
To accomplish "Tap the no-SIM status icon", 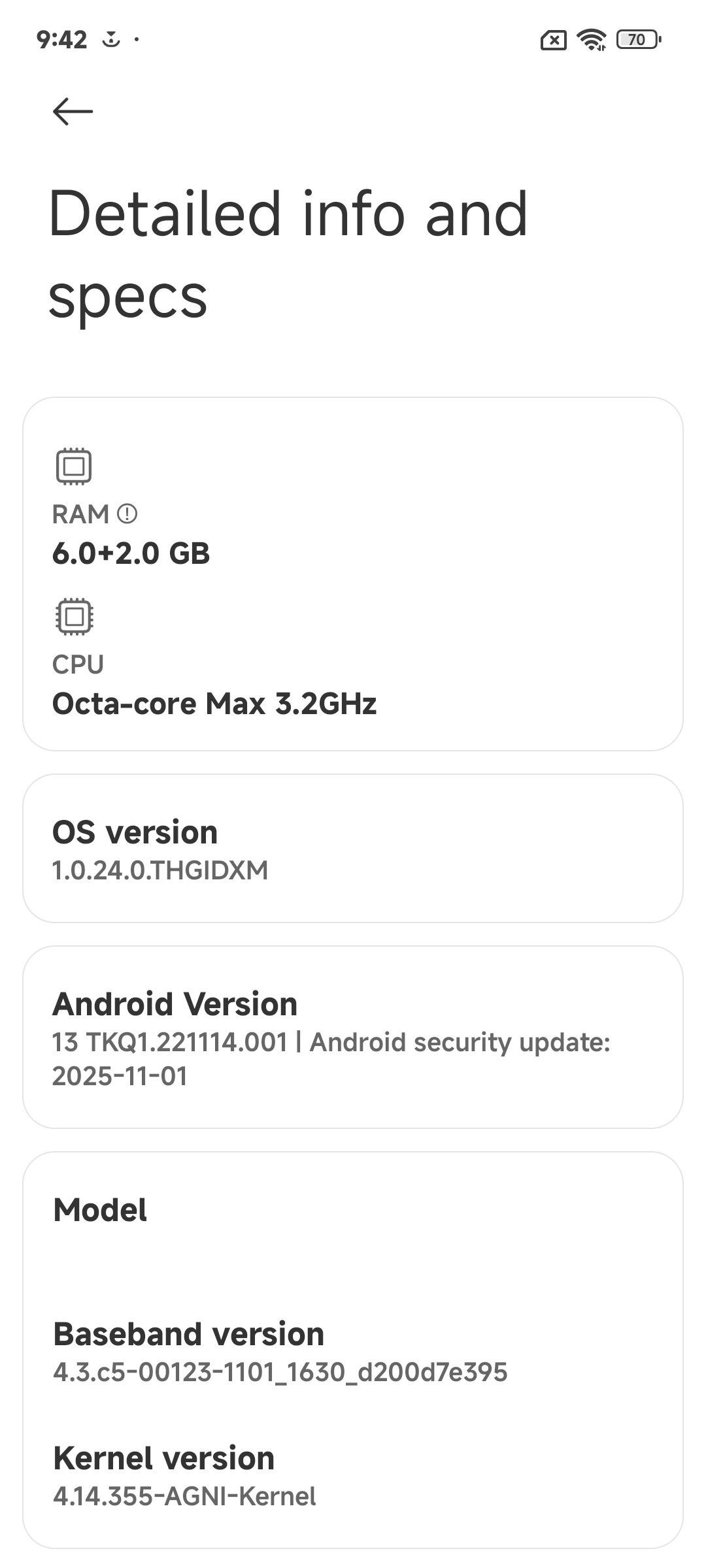I will [553, 41].
